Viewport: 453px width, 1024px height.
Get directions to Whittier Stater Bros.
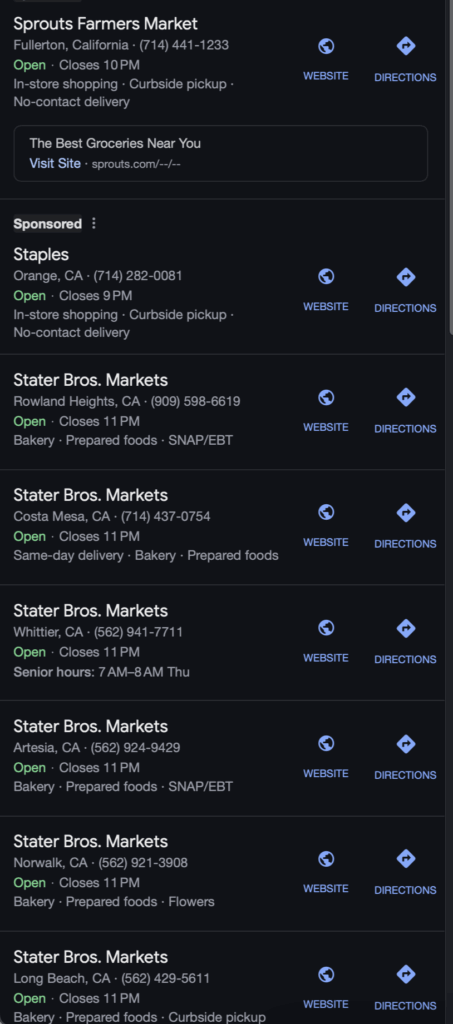coord(405,641)
